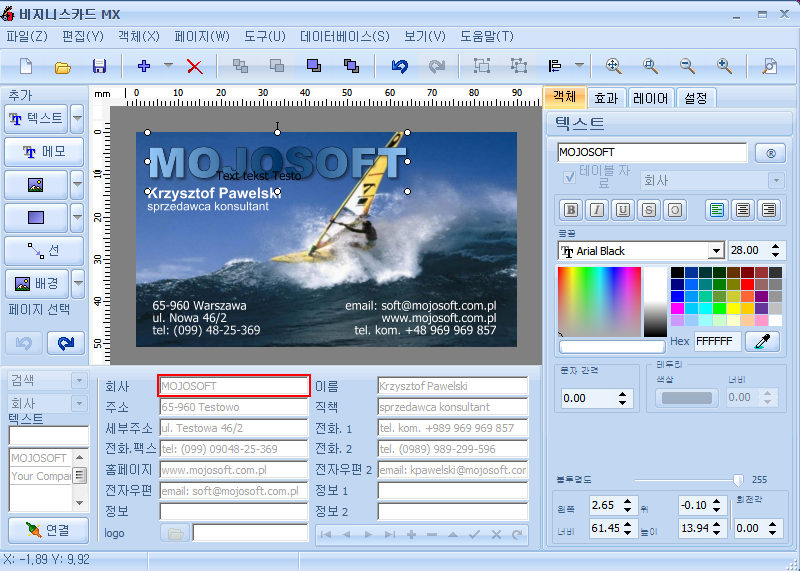
Task: Click the 메모 button
Action: (44, 152)
